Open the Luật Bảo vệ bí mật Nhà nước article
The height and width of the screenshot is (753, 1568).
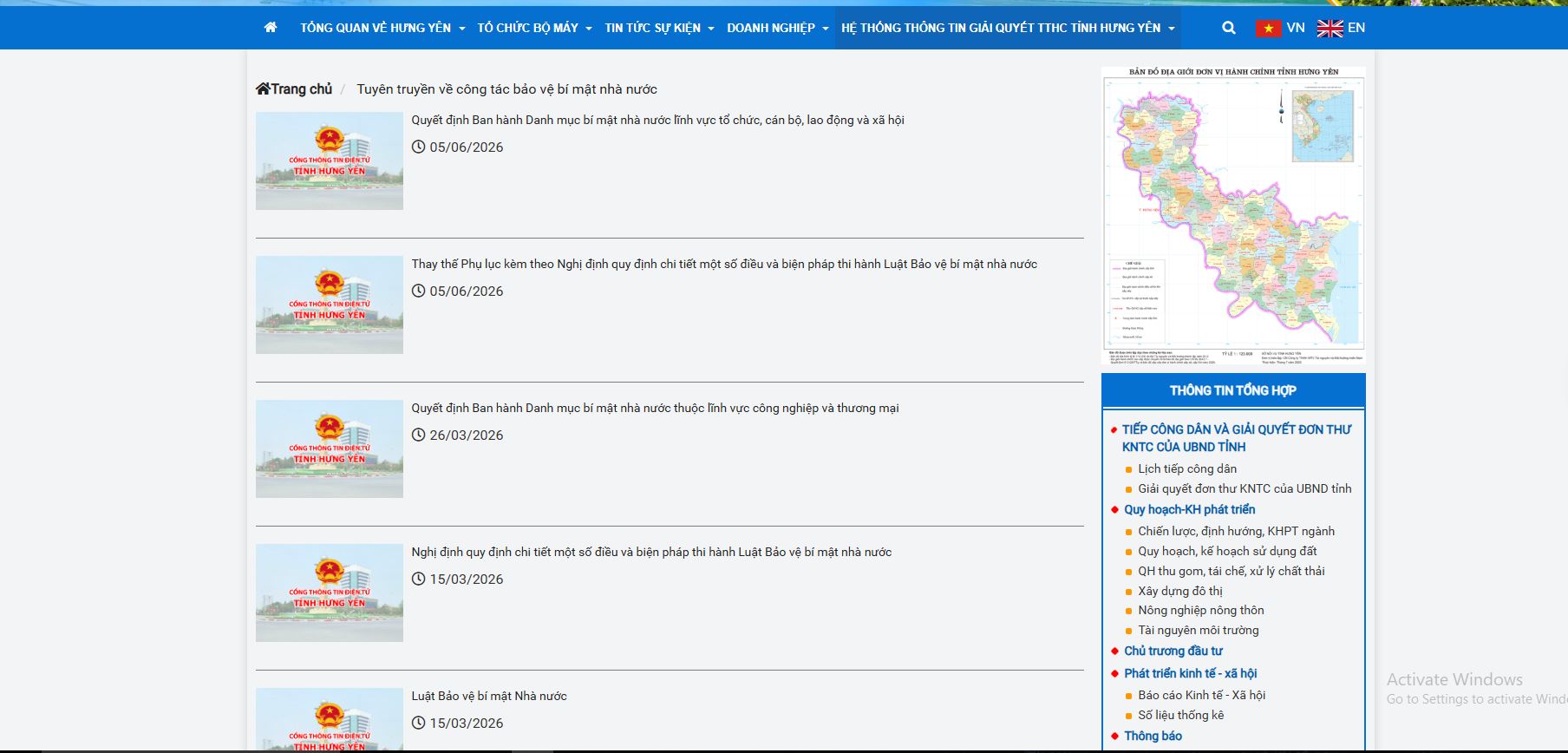(489, 696)
